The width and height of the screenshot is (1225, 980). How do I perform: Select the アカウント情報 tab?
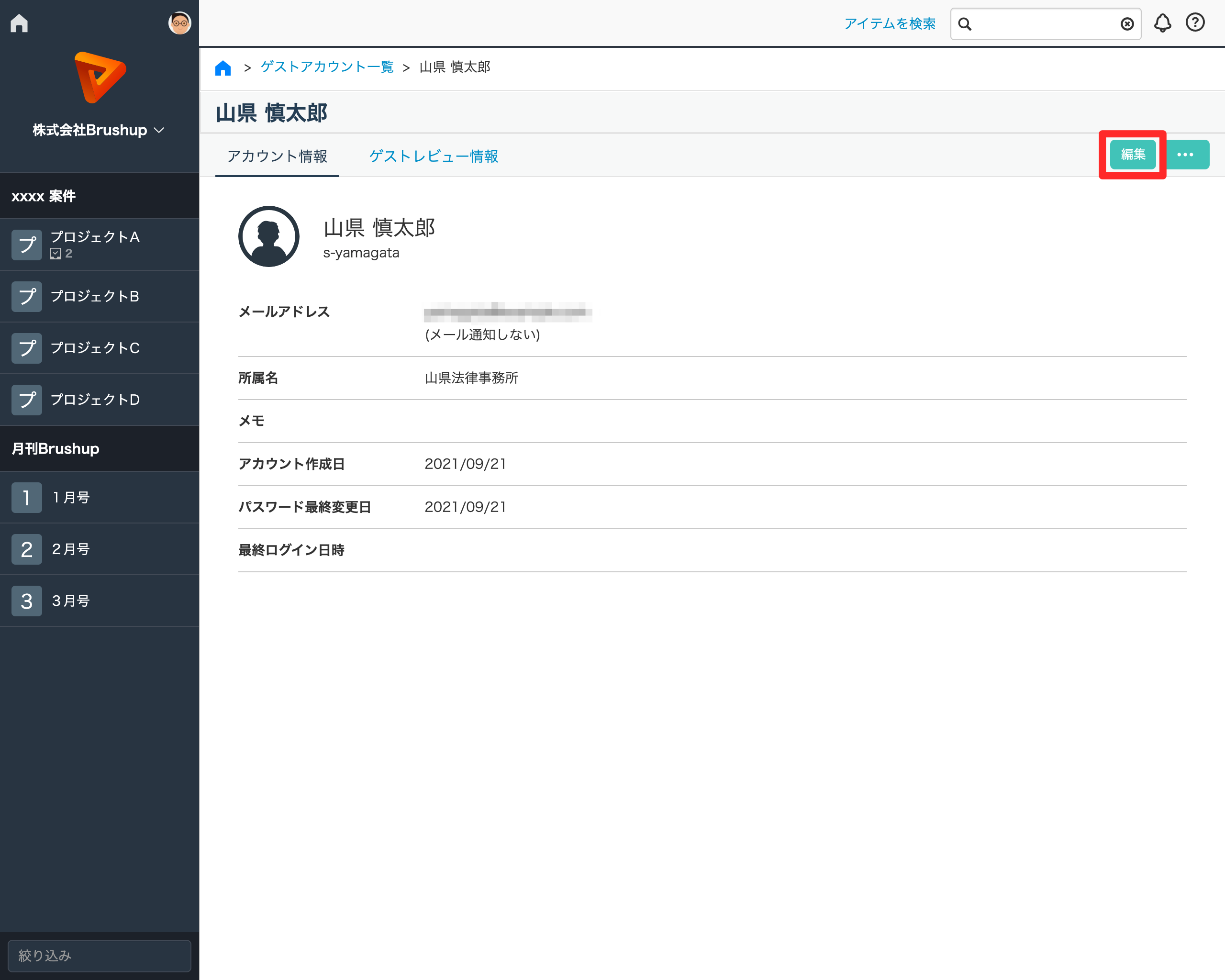277,156
